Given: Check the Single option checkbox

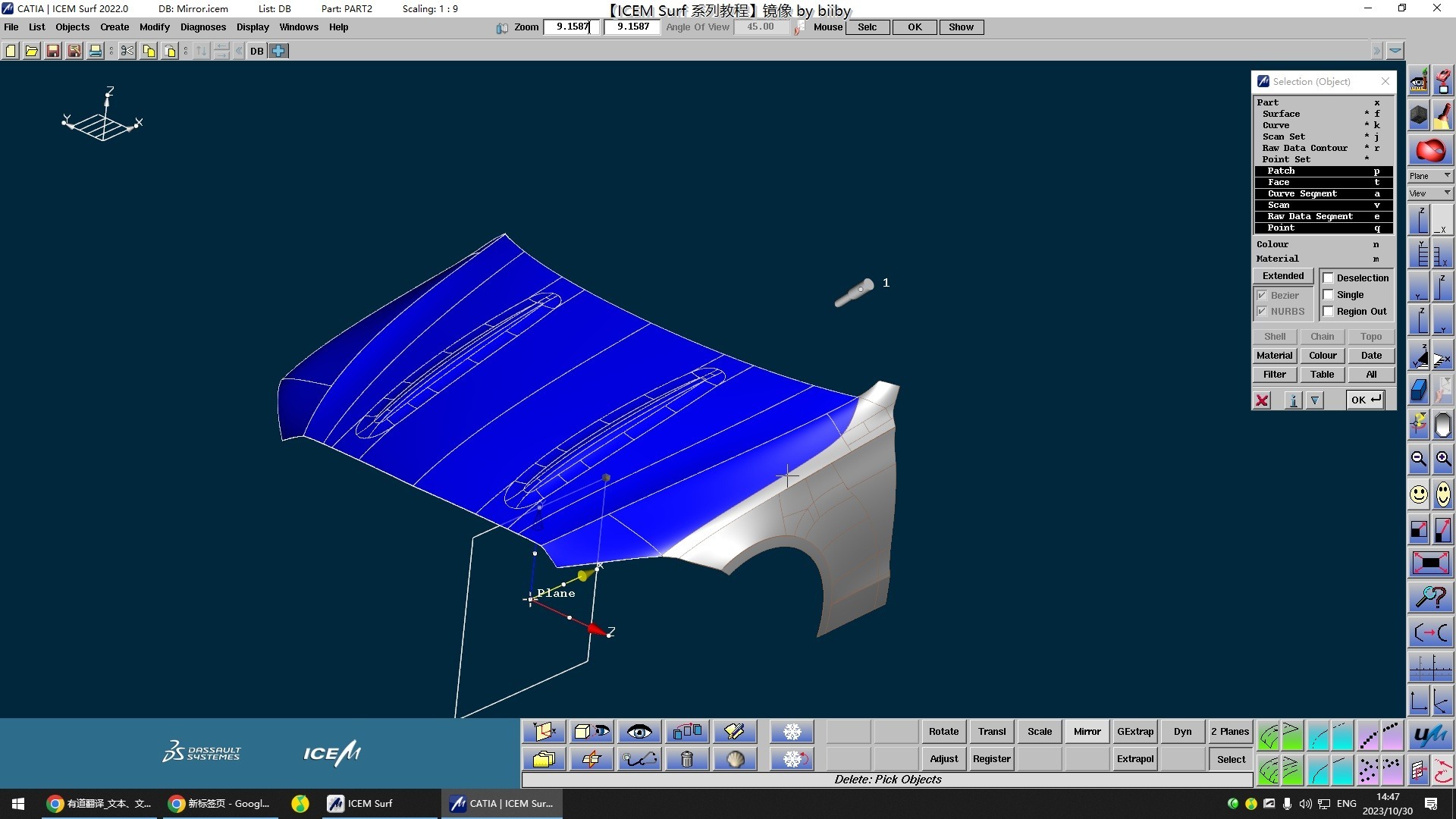Looking at the screenshot, I should 1328,295.
